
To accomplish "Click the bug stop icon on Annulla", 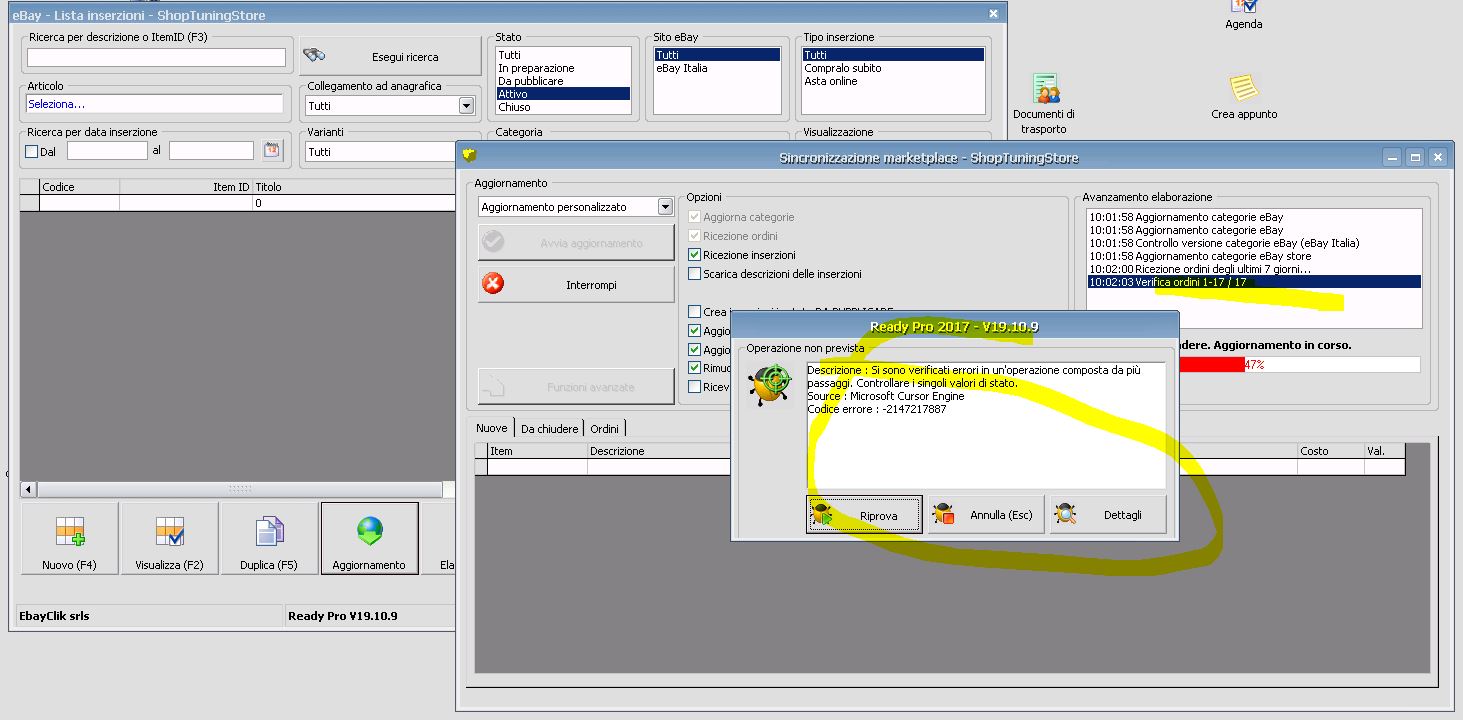I will [943, 515].
